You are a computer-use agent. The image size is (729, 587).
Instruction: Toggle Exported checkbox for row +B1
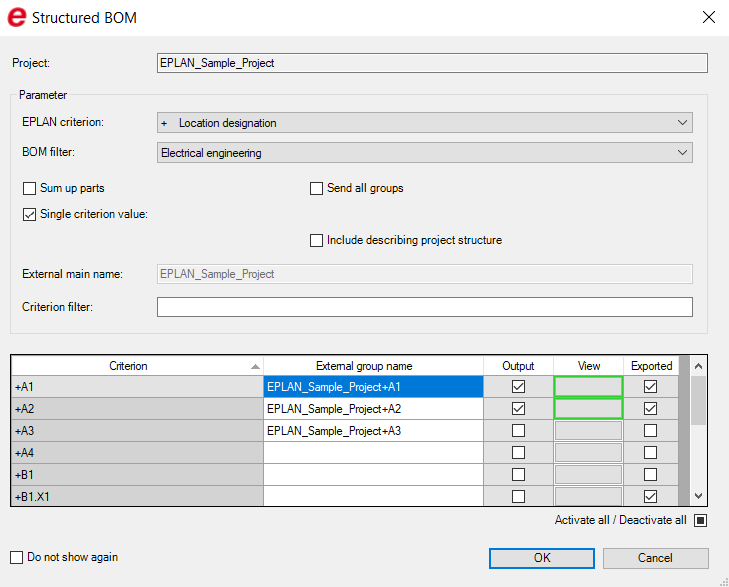point(650,475)
